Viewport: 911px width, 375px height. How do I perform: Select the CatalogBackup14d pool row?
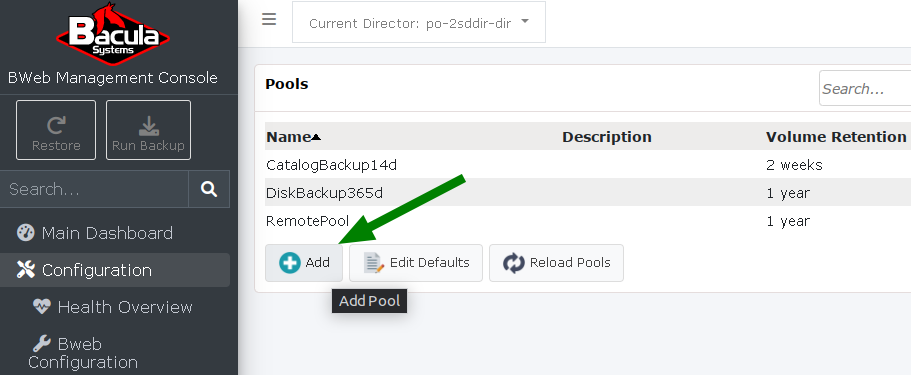click(x=588, y=165)
